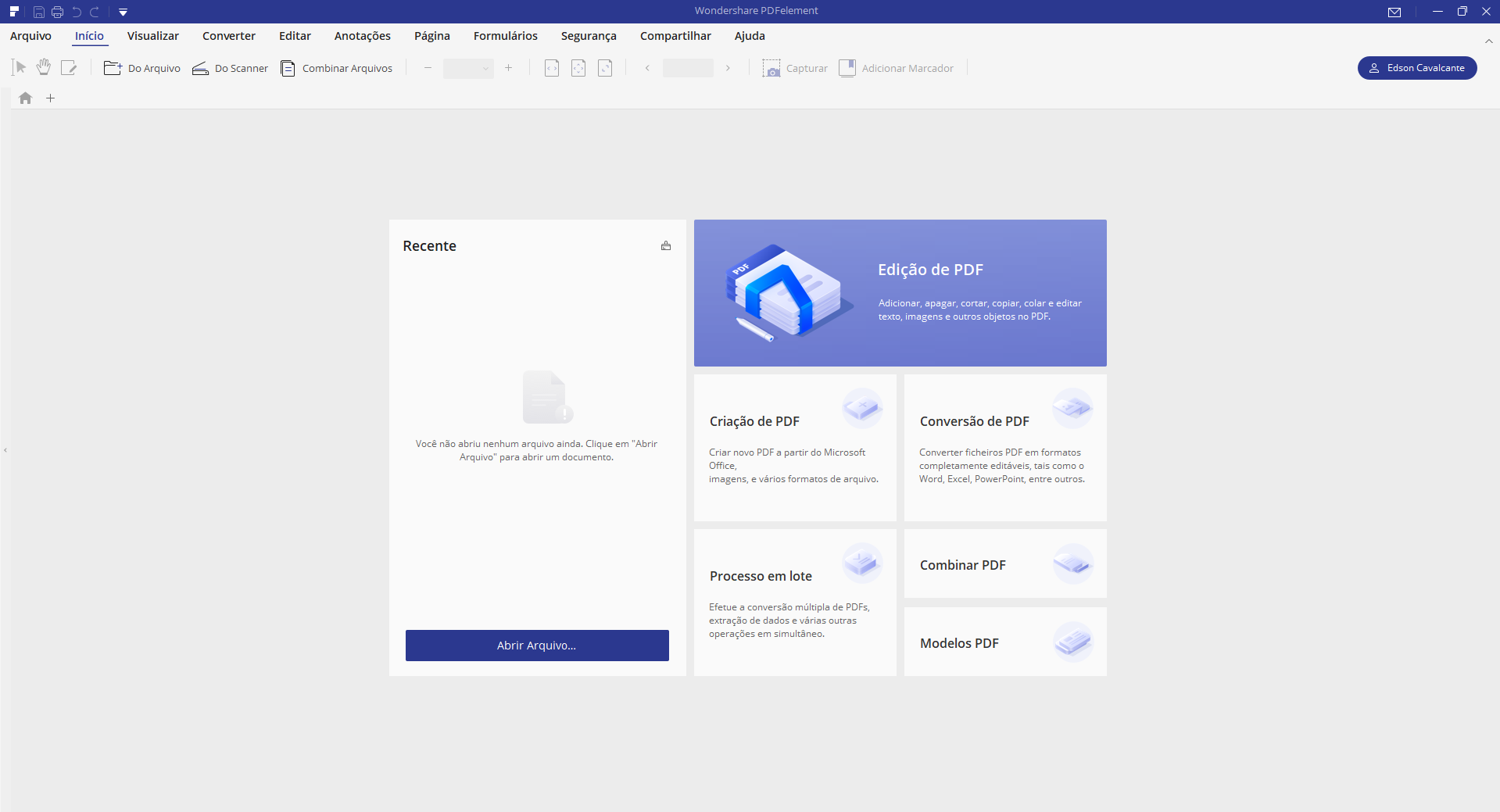Image resolution: width=1500 pixels, height=812 pixels.
Task: Open the Criação de PDF card
Action: point(795,448)
